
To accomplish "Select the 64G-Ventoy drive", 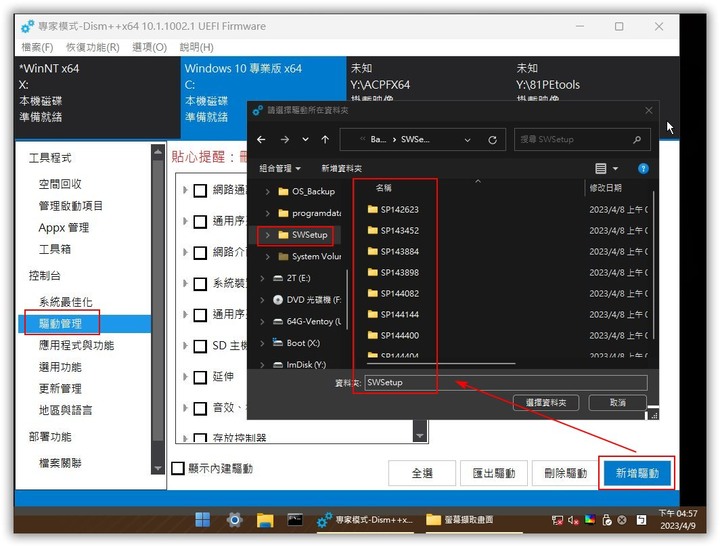I will click(307, 321).
